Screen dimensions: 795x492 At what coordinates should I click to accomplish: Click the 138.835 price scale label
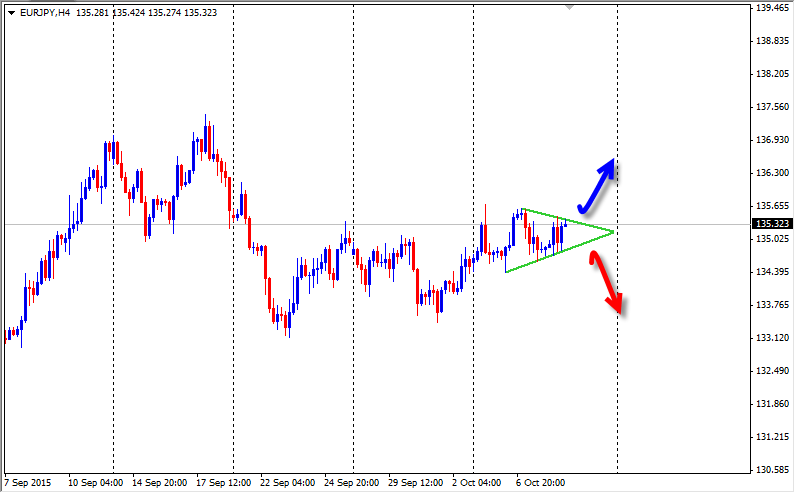click(x=772, y=41)
